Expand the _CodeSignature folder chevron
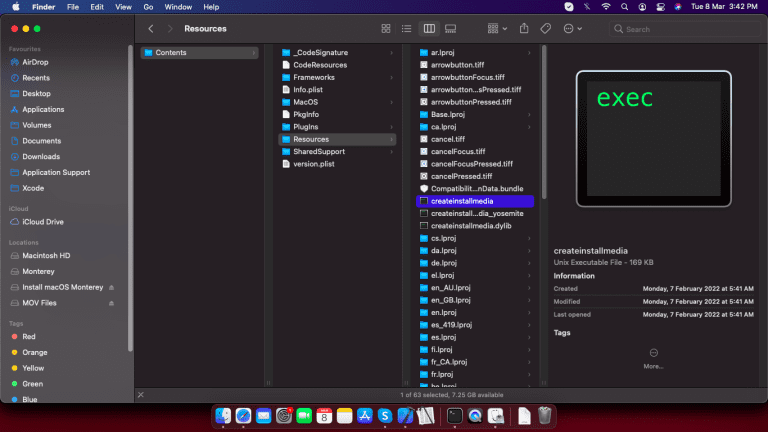The image size is (768, 432). (391, 52)
